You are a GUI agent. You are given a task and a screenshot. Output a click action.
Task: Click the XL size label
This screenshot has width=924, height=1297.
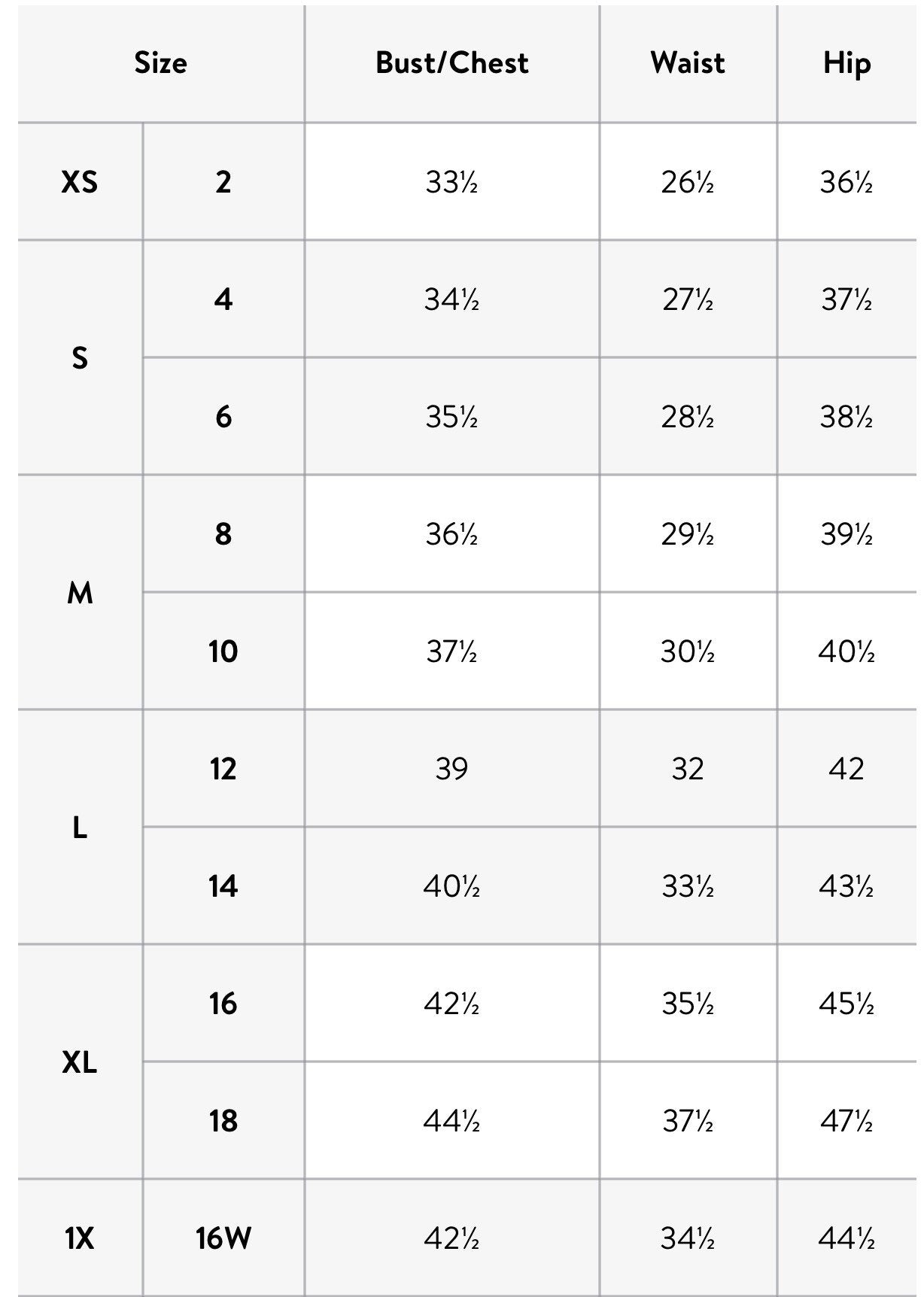pyautogui.click(x=80, y=1062)
